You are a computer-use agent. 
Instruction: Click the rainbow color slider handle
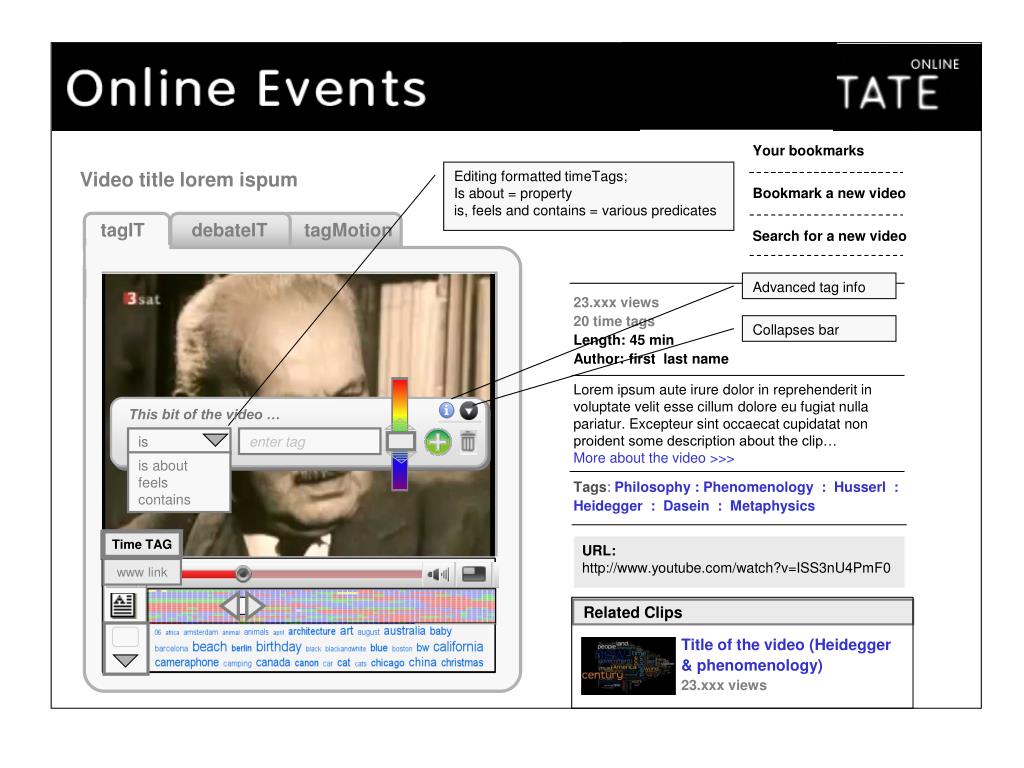tap(400, 442)
